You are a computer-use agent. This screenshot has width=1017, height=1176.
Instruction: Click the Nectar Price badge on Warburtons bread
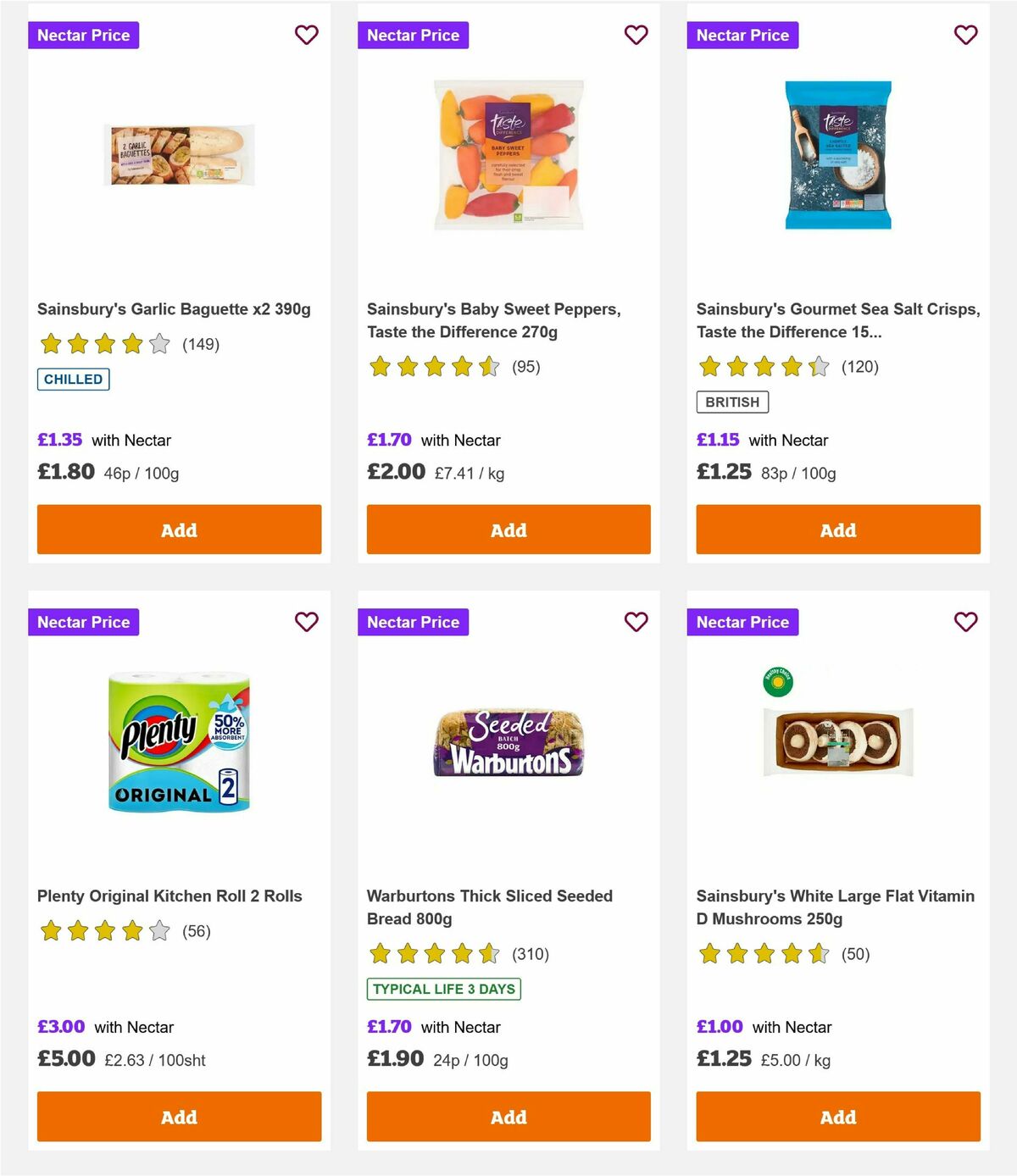click(413, 621)
